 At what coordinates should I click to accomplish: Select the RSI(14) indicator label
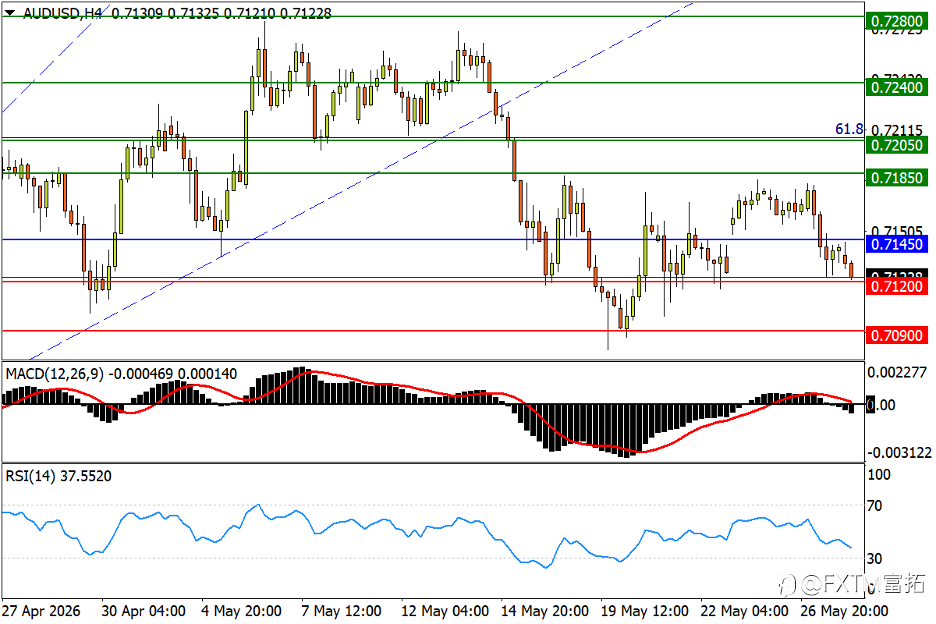pyautogui.click(x=30, y=476)
